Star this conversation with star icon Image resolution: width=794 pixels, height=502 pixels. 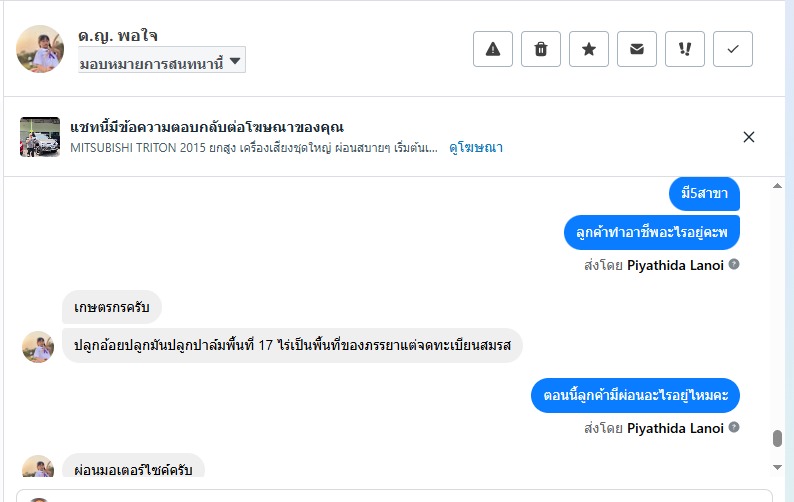[x=589, y=49]
